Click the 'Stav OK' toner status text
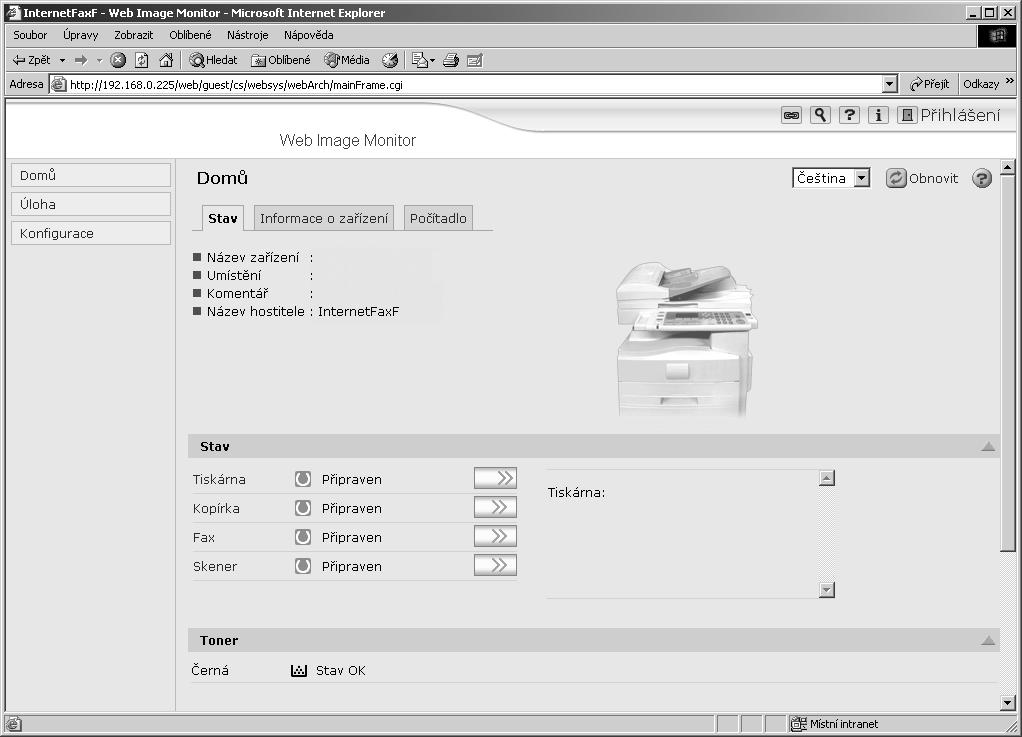The height and width of the screenshot is (737, 1022). tap(340, 671)
